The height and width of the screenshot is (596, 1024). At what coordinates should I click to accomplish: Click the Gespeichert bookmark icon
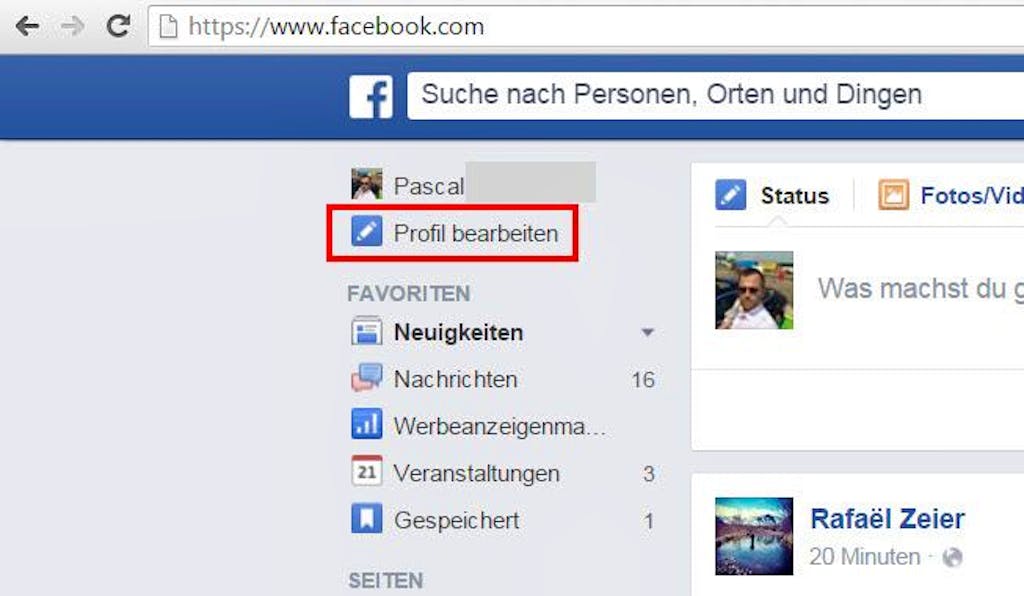(x=366, y=518)
